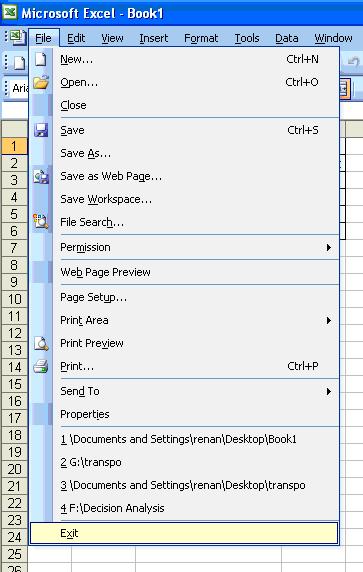Open the Format menu
363x572 pixels.
(x=201, y=38)
